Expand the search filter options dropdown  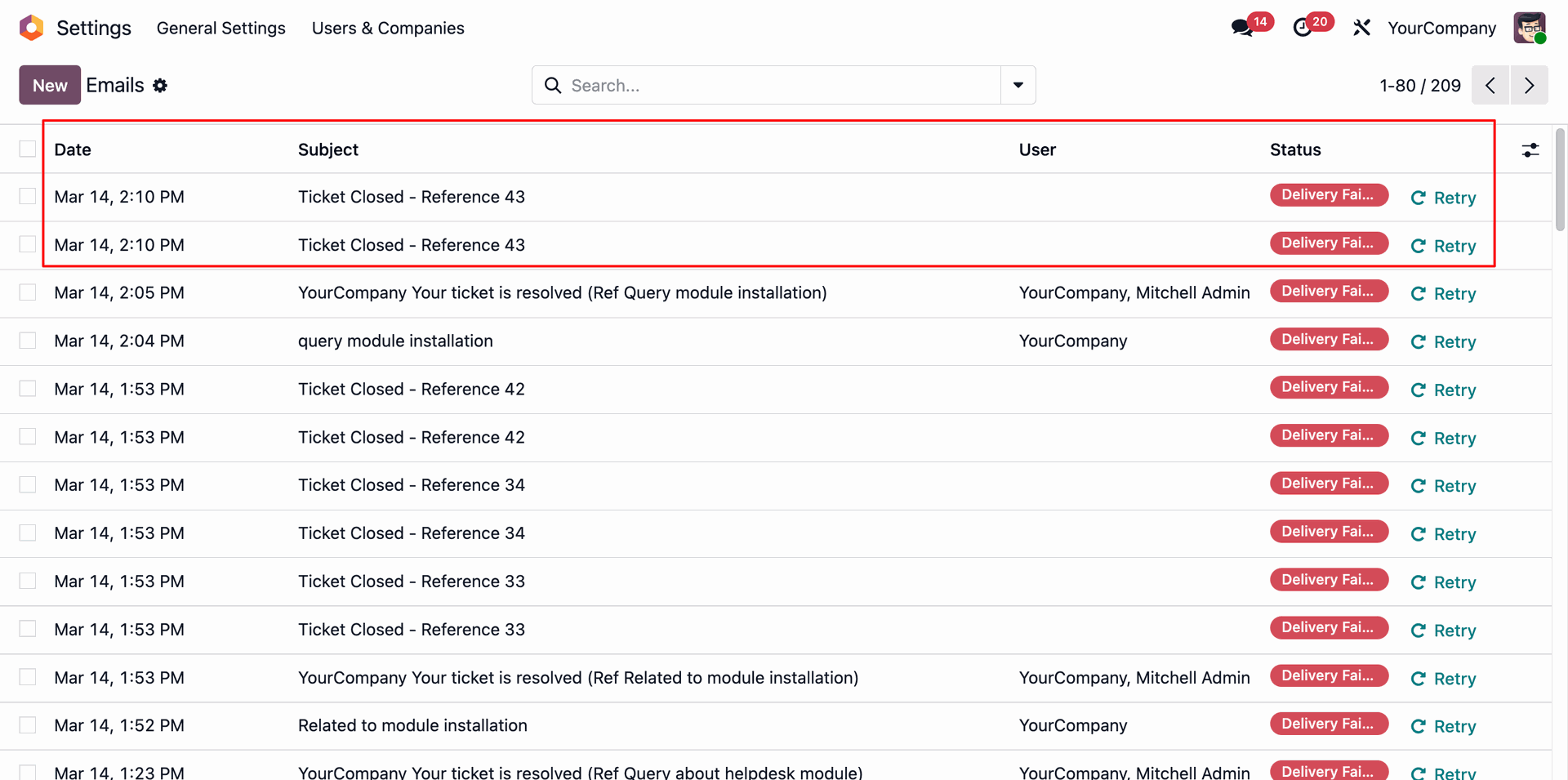[x=1018, y=86]
